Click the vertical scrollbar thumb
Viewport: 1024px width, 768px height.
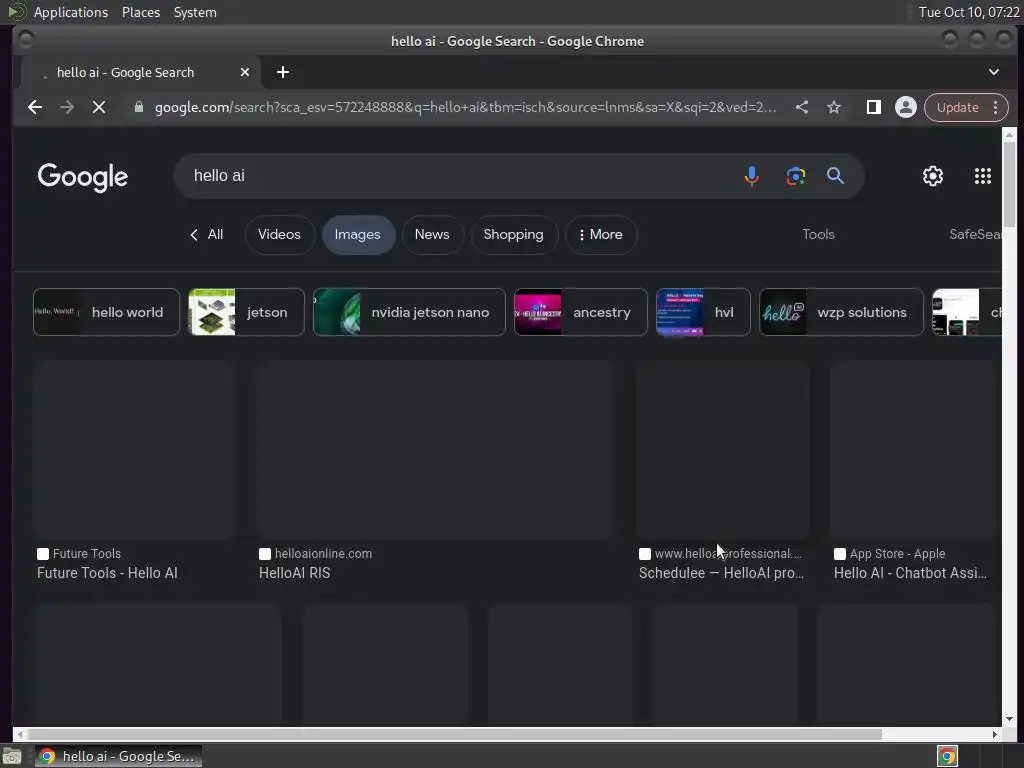tap(1010, 184)
